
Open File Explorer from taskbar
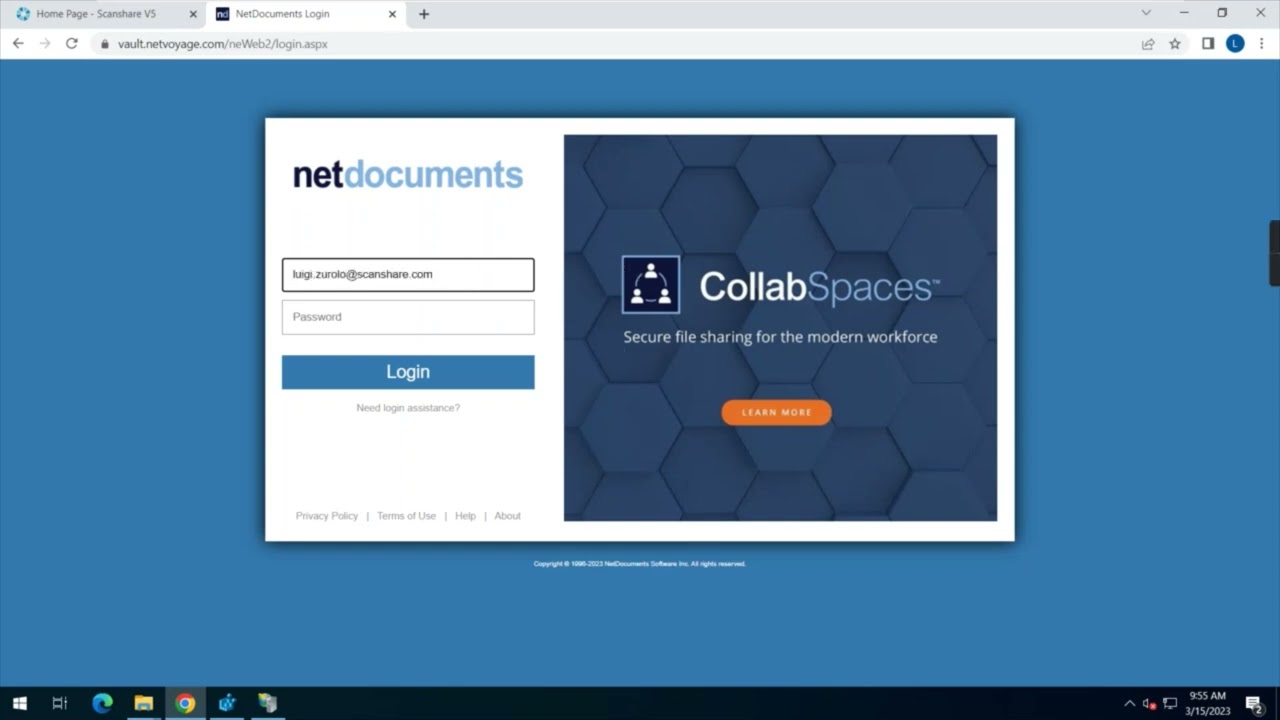144,703
